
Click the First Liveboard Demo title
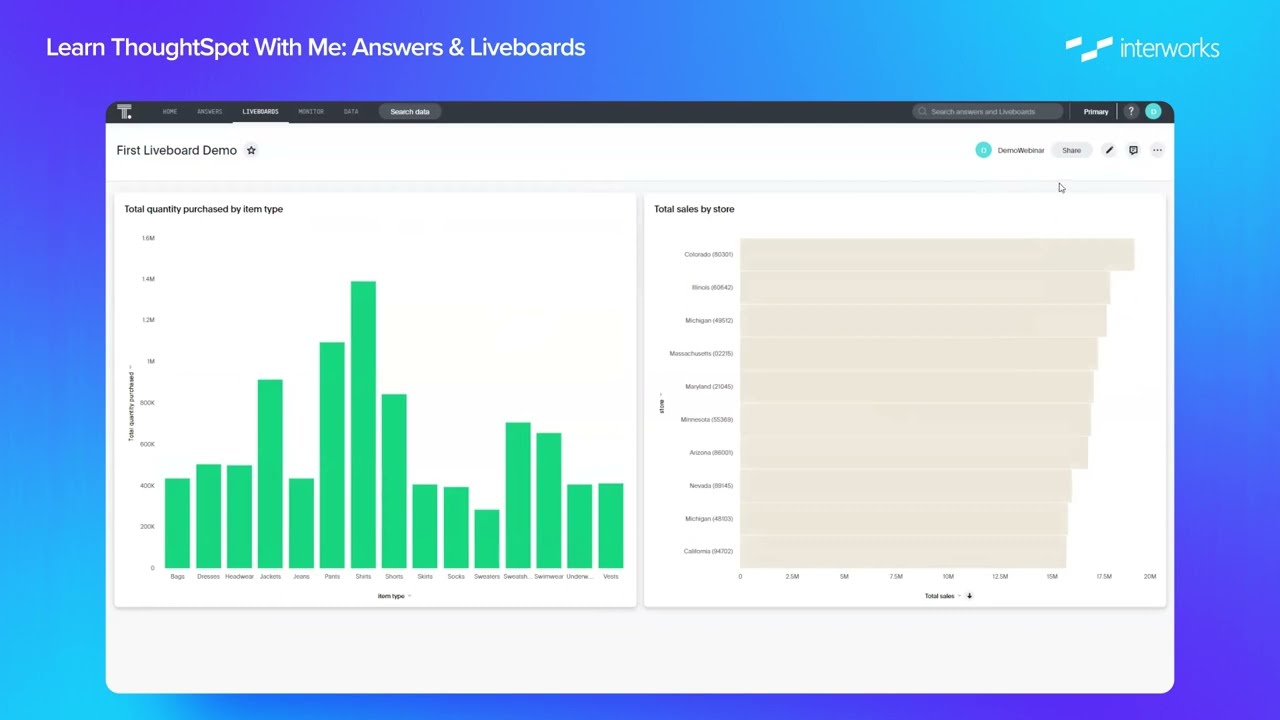[177, 150]
